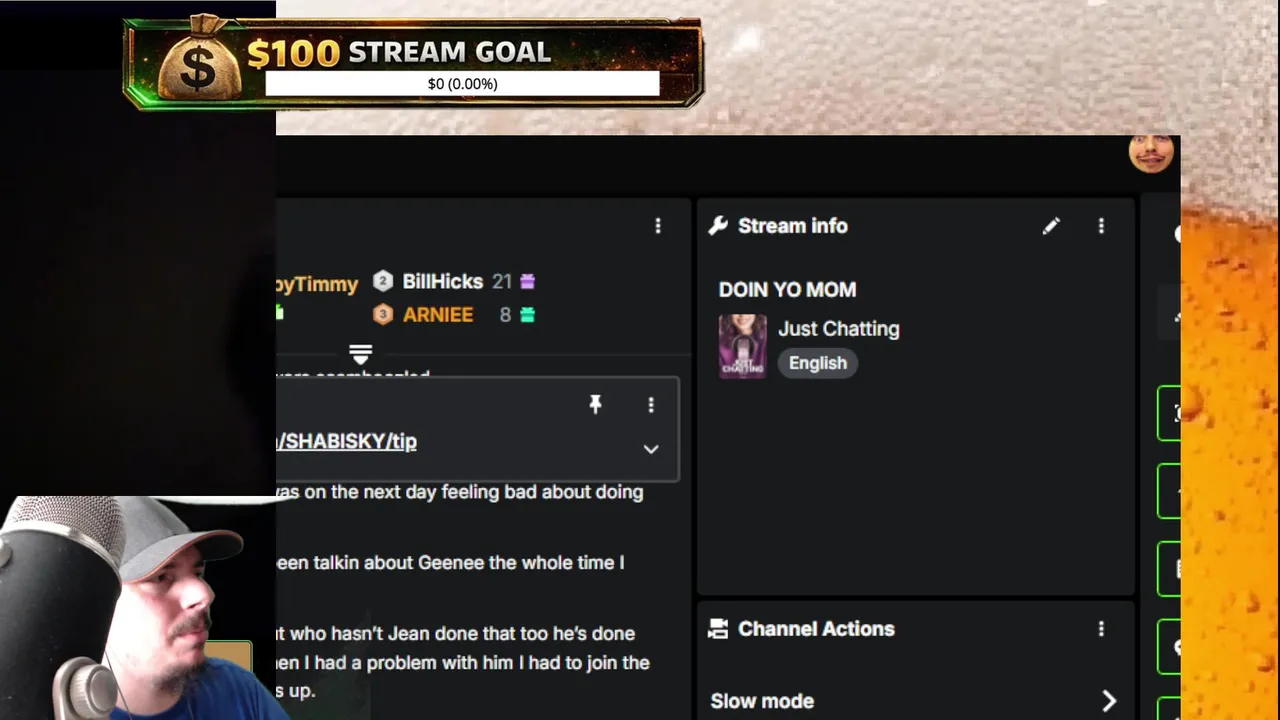This screenshot has width=1280, height=720.
Task: Click the pencil edit icon in Stream info
Action: 1050,226
